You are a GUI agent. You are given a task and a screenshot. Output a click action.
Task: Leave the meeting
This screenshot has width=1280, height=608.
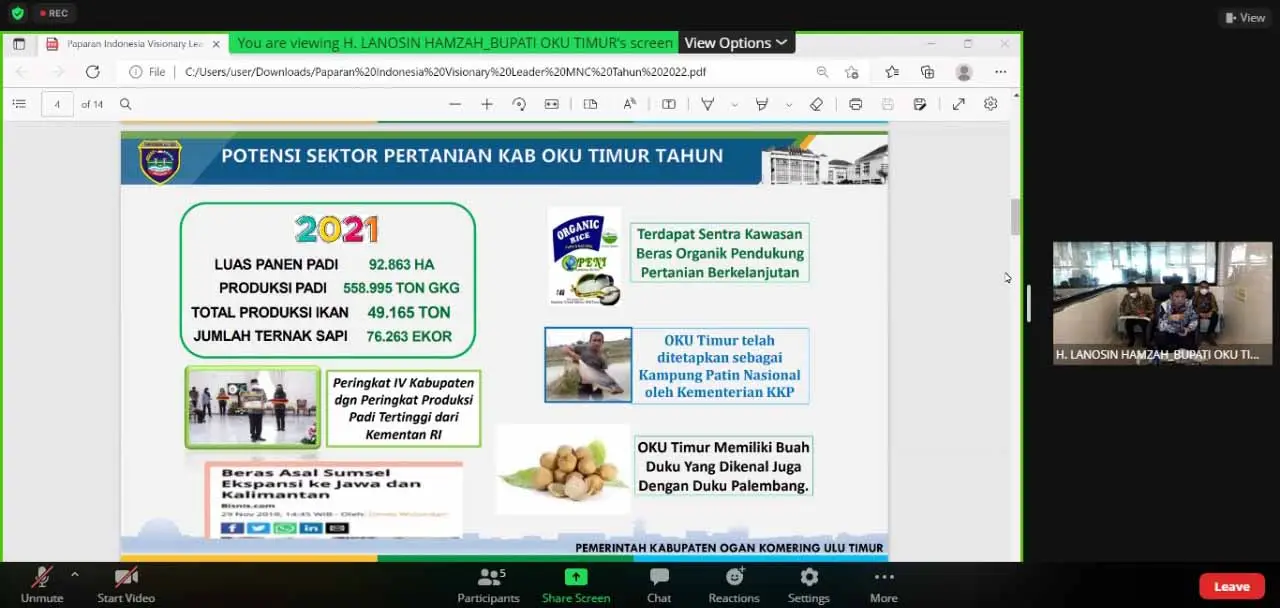coord(1232,587)
